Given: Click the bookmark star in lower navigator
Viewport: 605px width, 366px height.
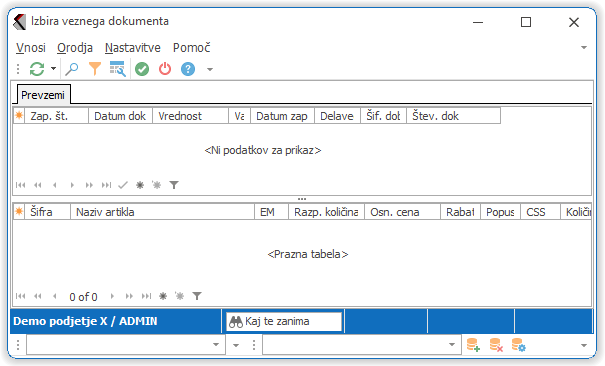Looking at the screenshot, I should (163, 296).
